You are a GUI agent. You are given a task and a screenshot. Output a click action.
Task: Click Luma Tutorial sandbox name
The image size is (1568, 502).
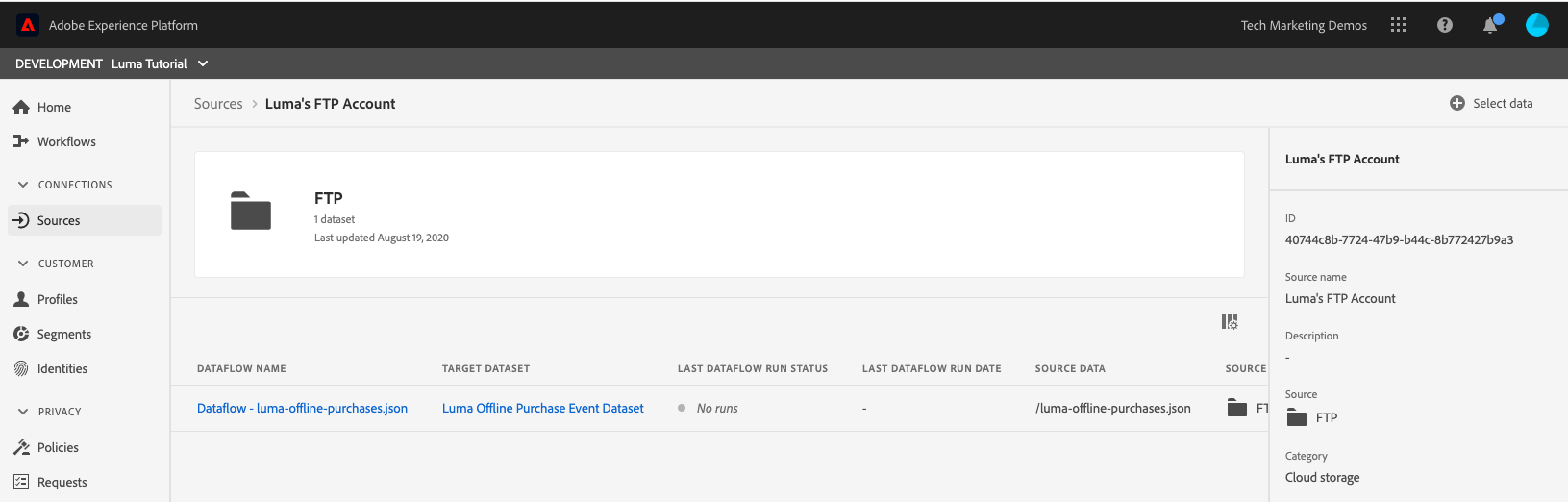(x=149, y=63)
